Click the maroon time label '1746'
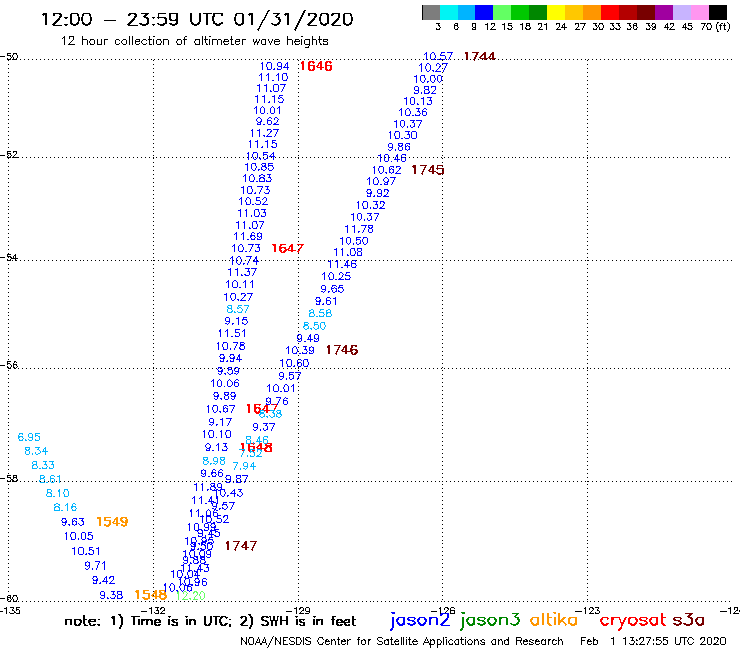 342,350
